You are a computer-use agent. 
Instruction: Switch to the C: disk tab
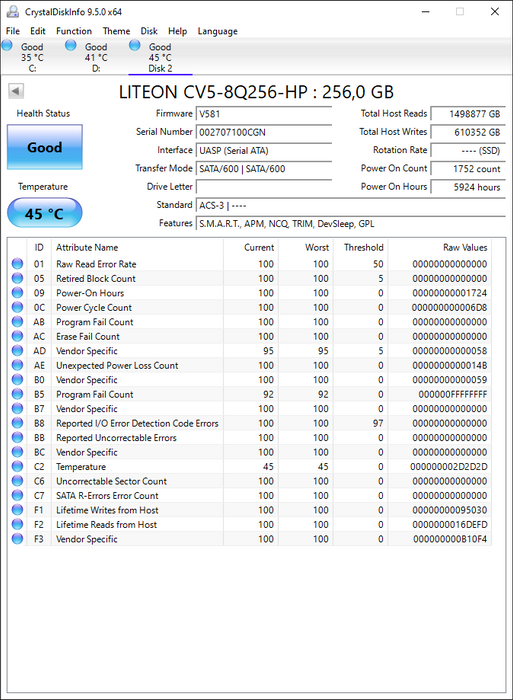pyautogui.click(x=32, y=57)
